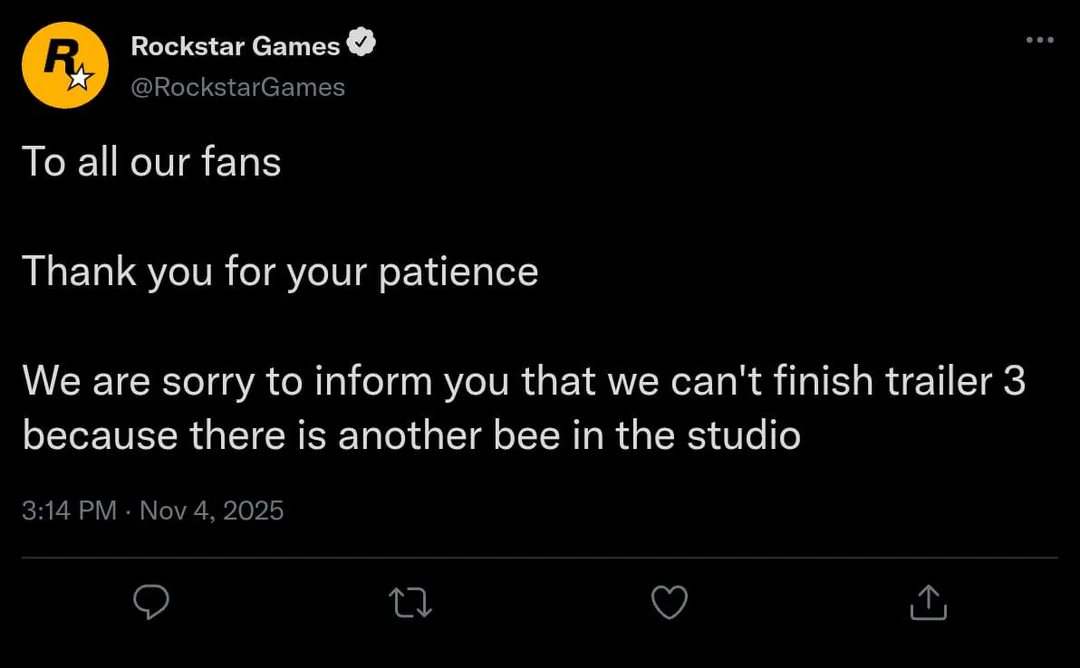Reply to the Rockstar Games tweet
1080x668 pixels.
[x=151, y=602]
